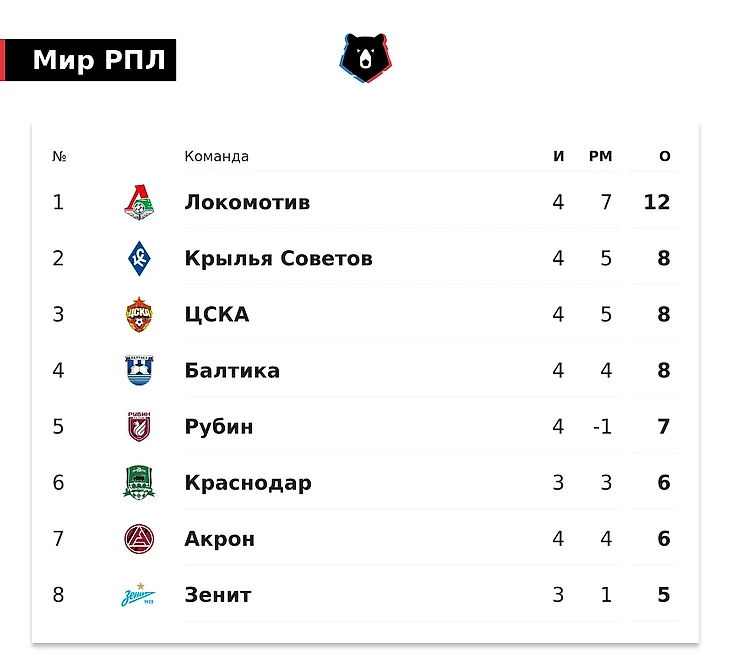Click the Baltika club crest
The width and height of the screenshot is (730, 665).
coord(139,371)
